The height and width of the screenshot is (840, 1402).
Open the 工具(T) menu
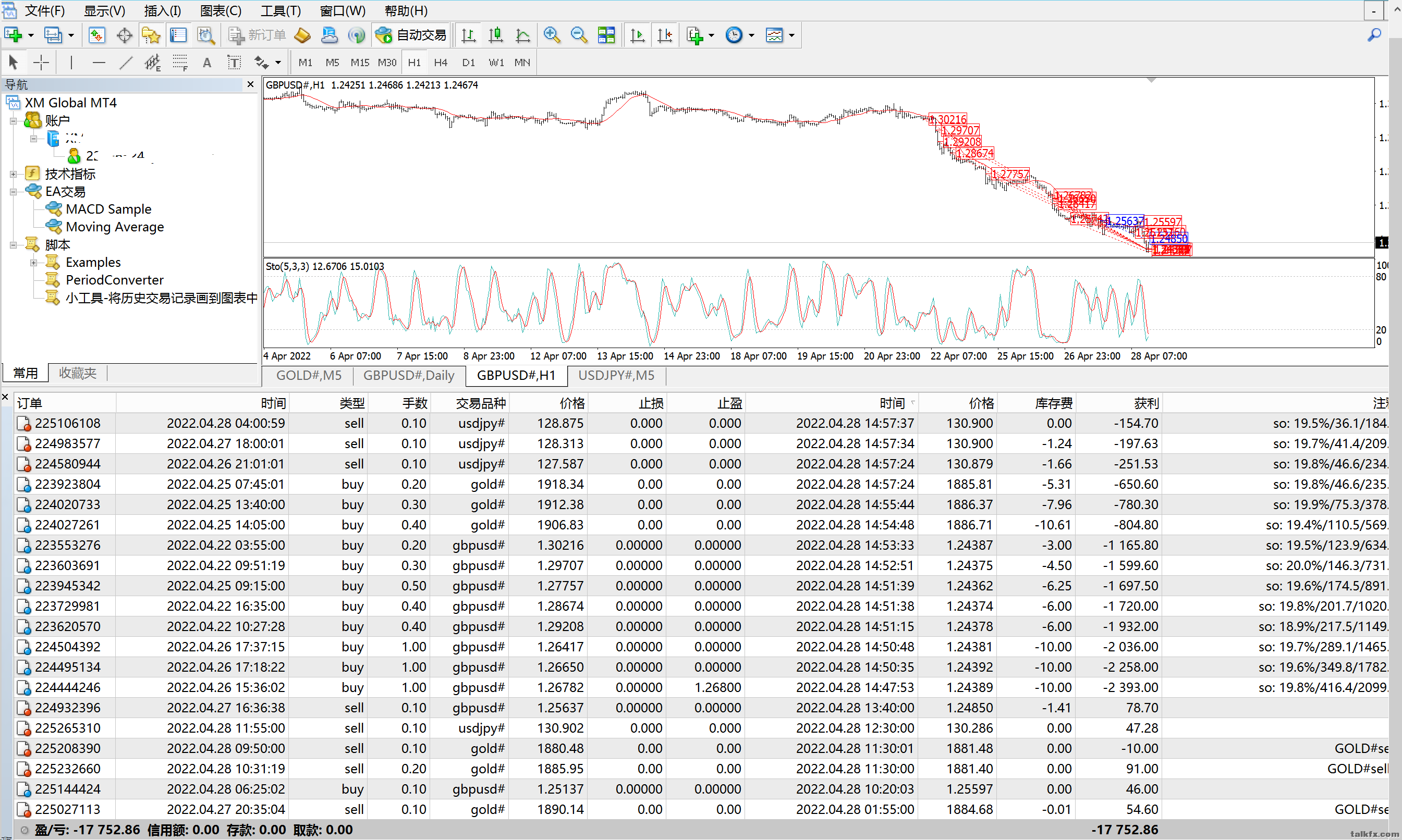click(x=281, y=11)
